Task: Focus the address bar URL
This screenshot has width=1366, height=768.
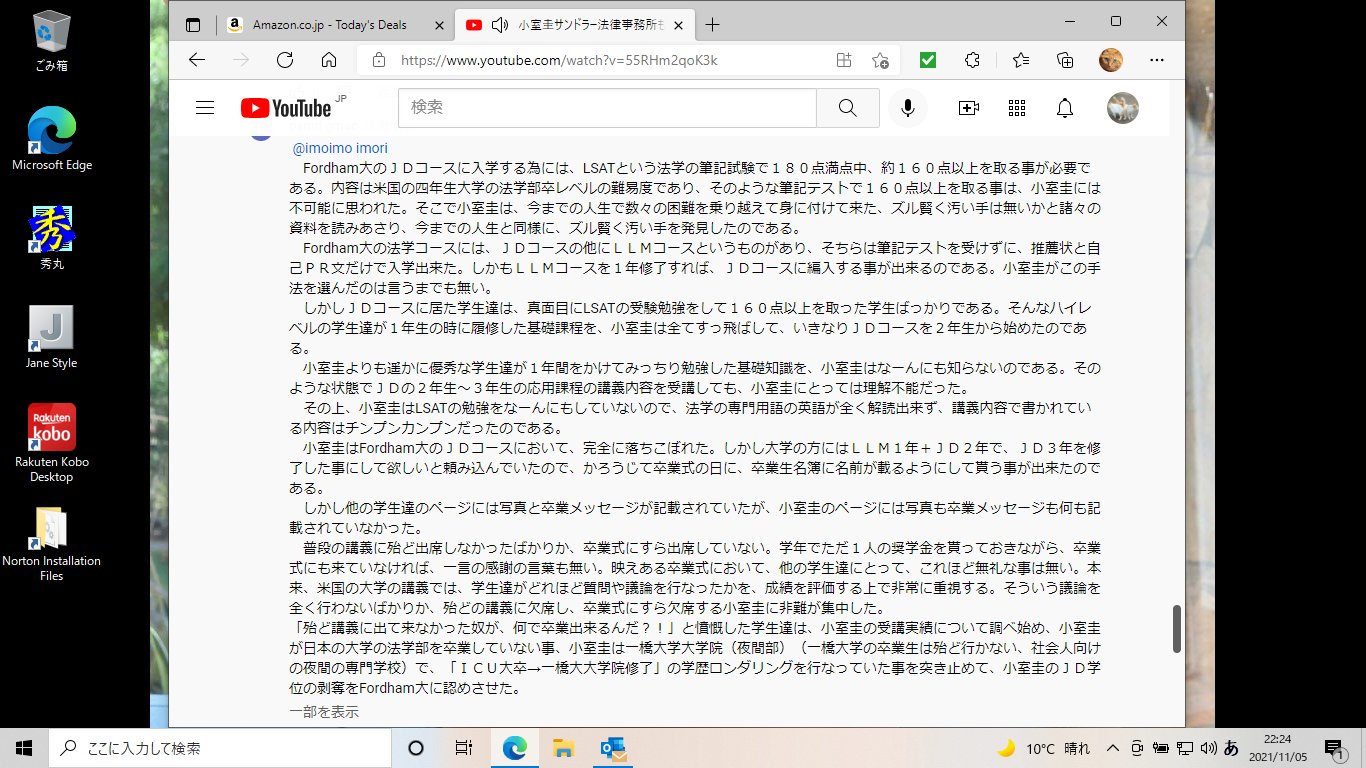Action: click(559, 60)
